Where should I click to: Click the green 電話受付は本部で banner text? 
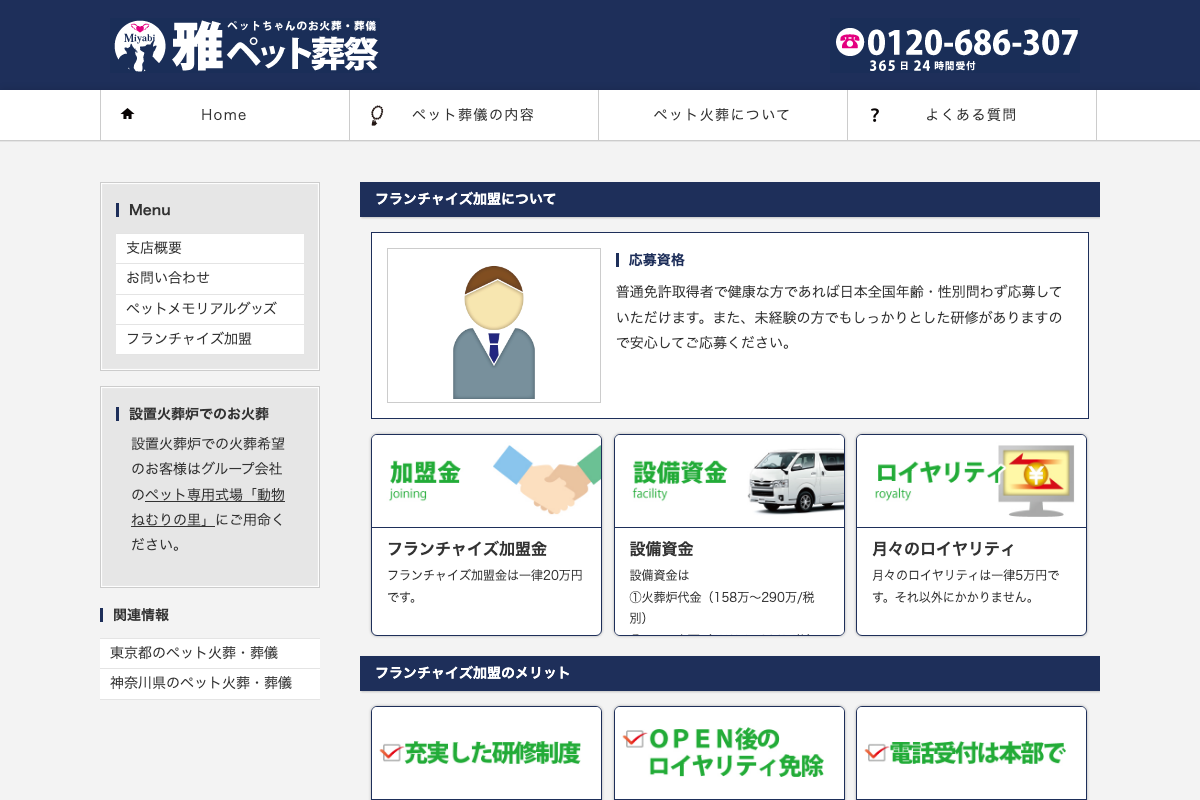pyautogui.click(x=977, y=752)
